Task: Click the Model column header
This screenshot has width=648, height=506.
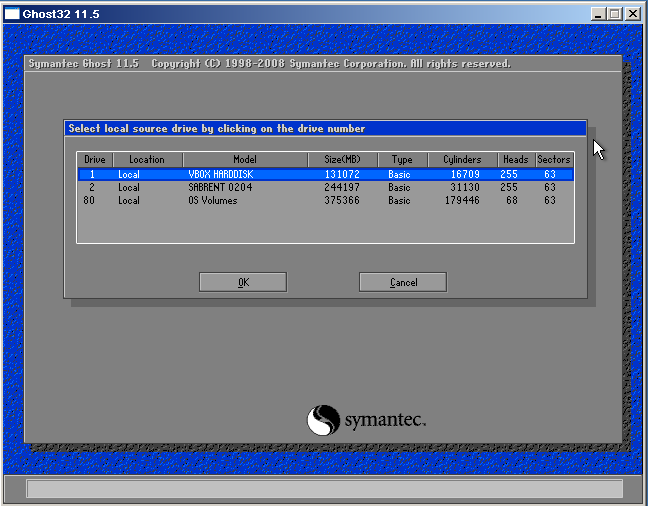Action: [x=245, y=160]
